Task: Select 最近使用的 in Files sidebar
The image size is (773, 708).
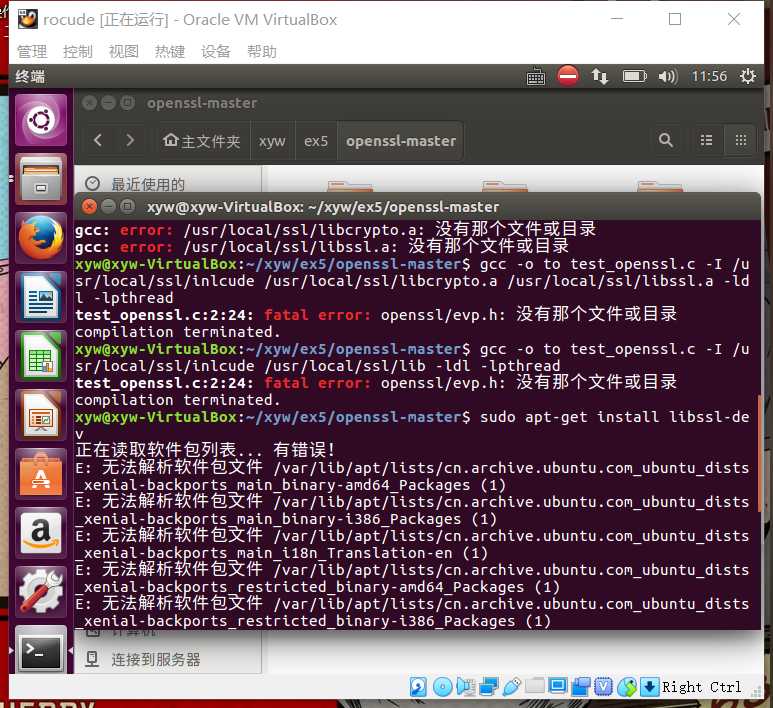Action: [x=148, y=184]
